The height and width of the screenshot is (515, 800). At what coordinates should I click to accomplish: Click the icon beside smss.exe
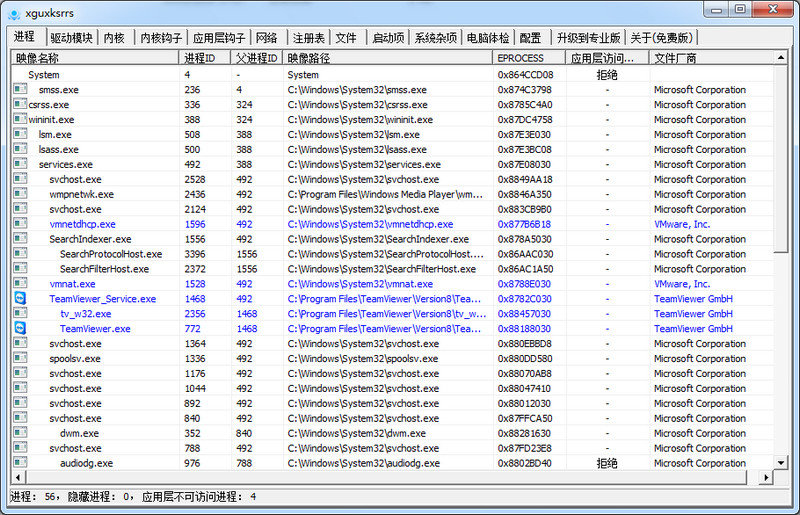coord(20,90)
